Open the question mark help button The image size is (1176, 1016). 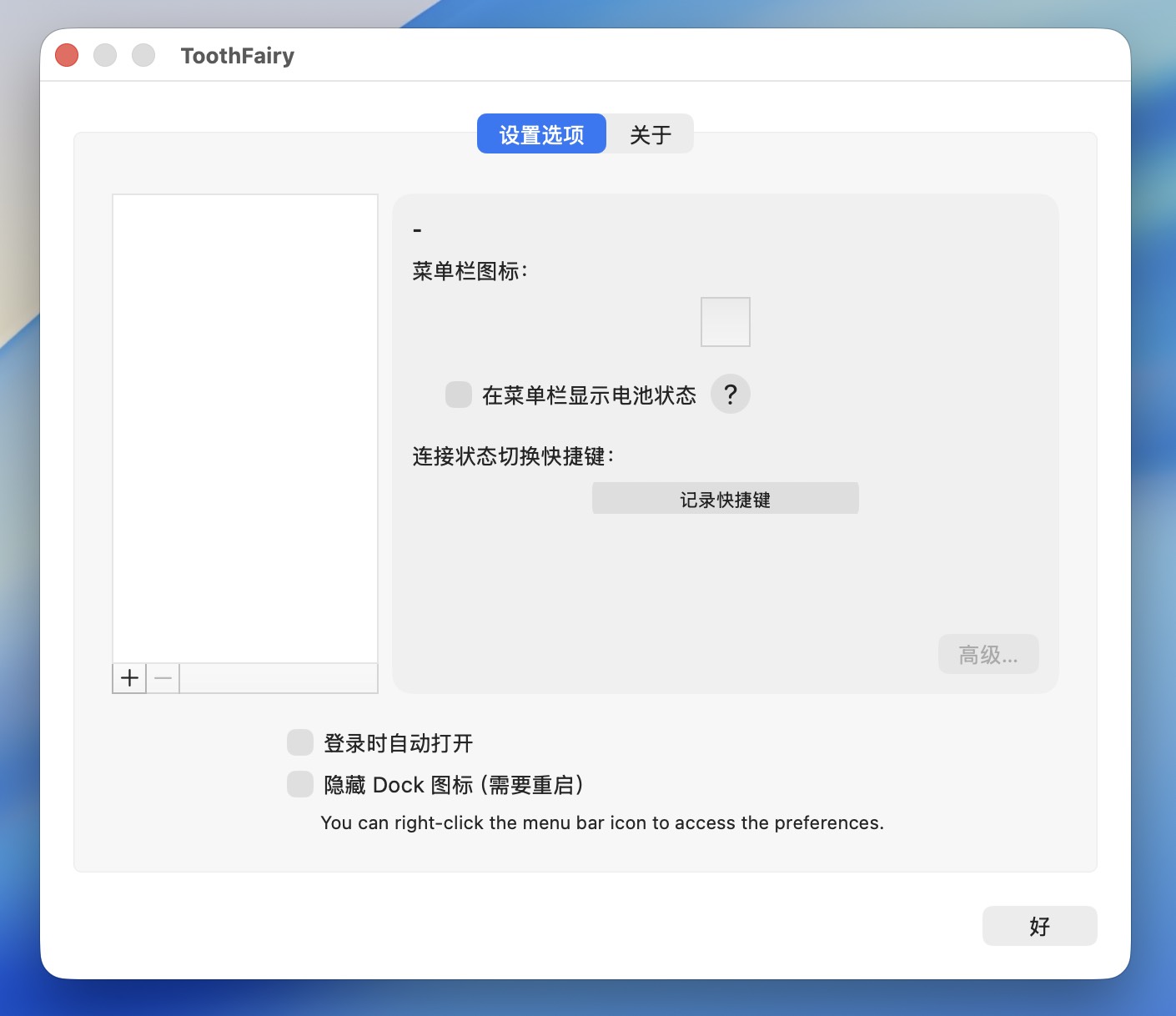[x=730, y=395]
